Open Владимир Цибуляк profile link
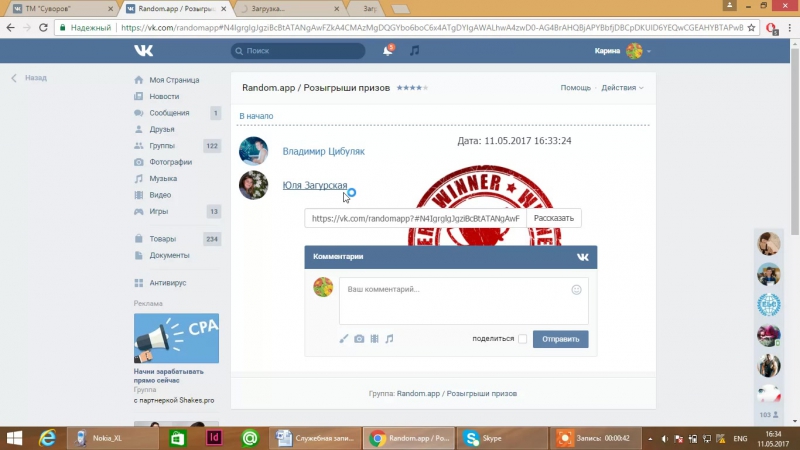Viewport: 800px width, 450px height. [323, 152]
